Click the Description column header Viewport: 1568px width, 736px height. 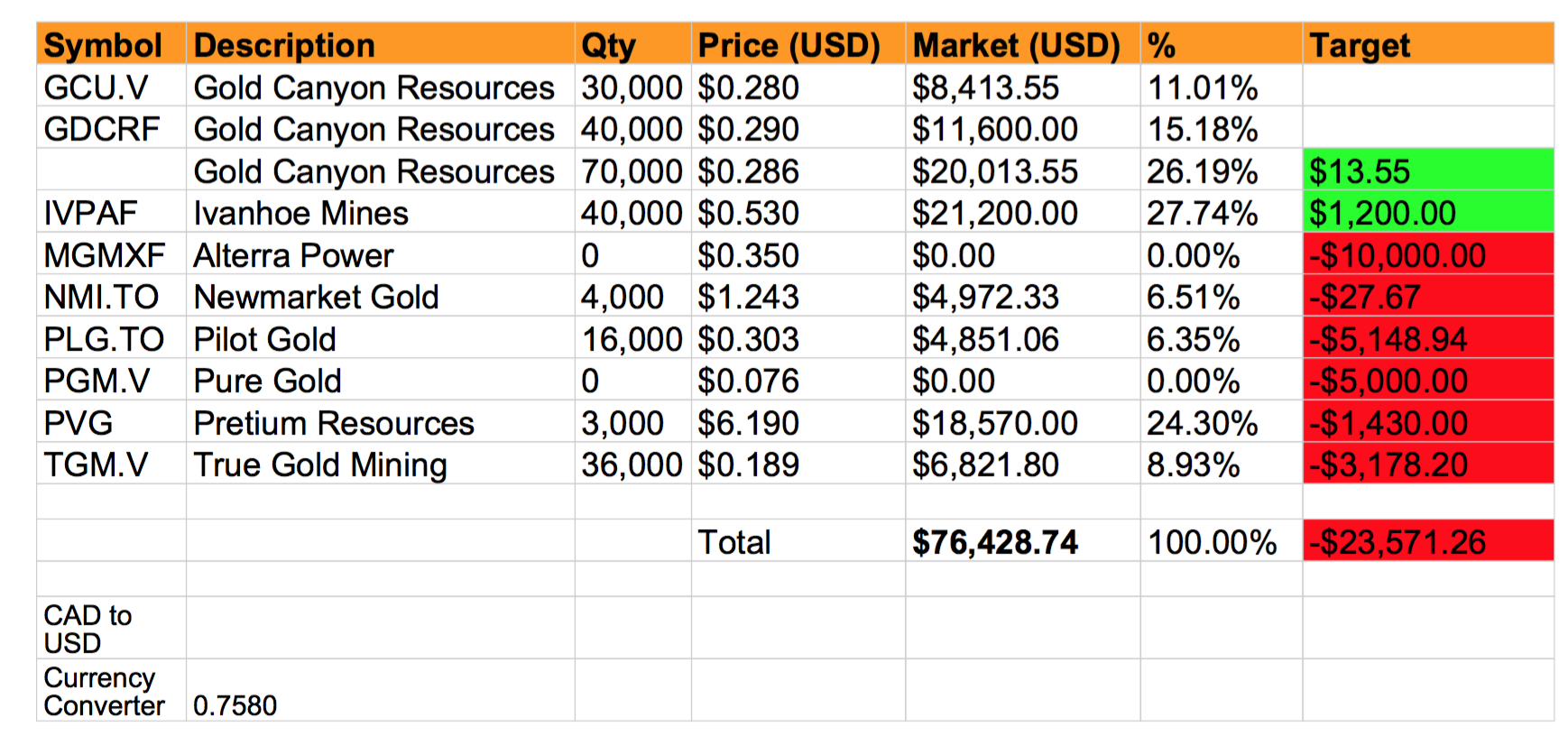point(380,44)
